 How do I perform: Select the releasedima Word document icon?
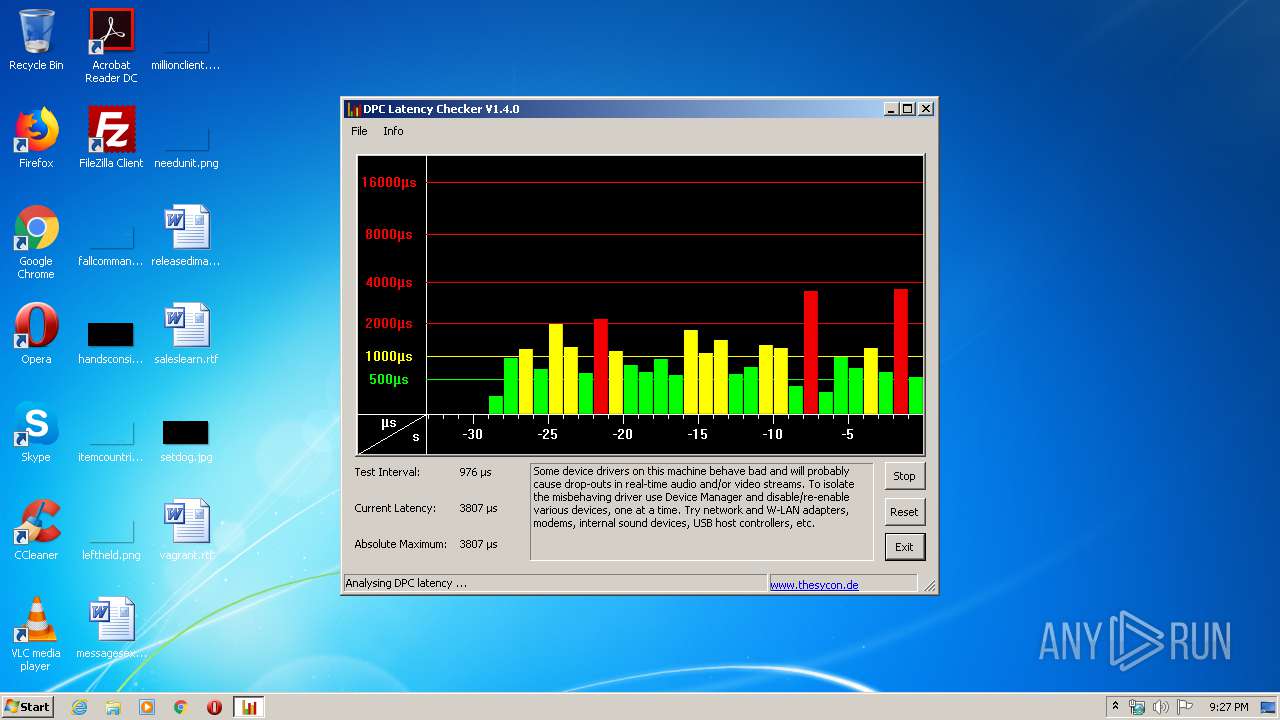click(x=186, y=236)
